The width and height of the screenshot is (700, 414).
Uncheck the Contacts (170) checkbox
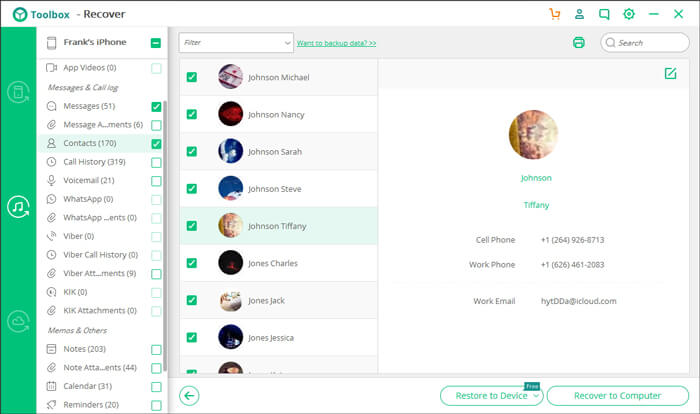(x=156, y=144)
